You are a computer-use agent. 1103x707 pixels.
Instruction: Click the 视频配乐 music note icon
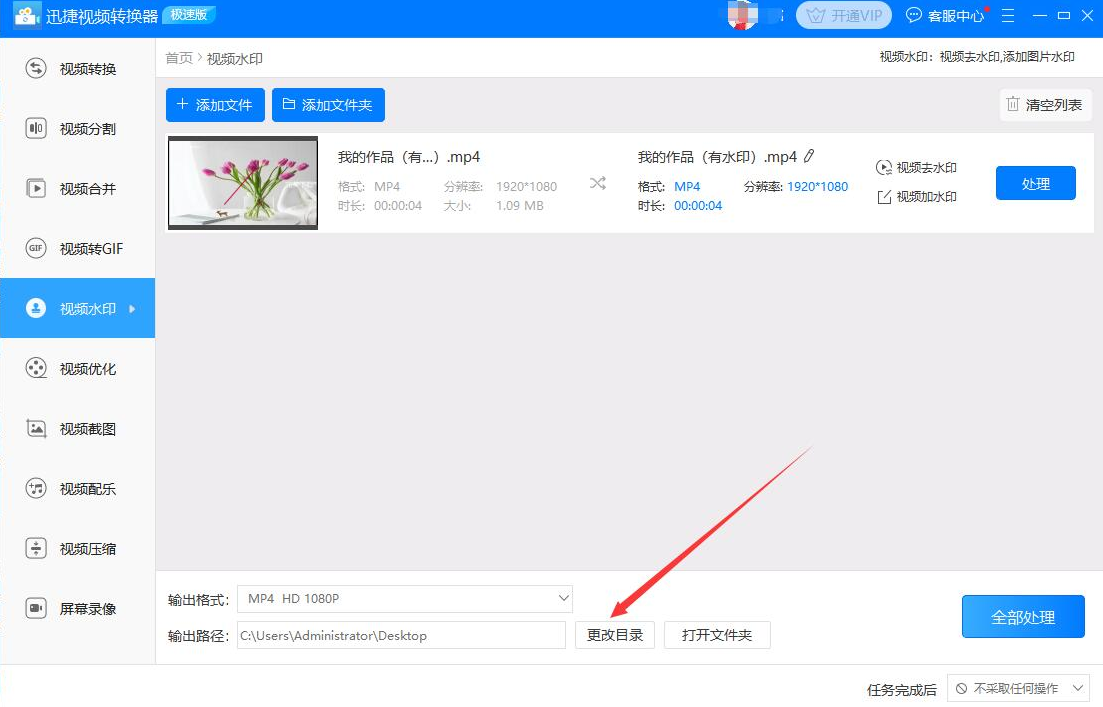[x=36, y=488]
